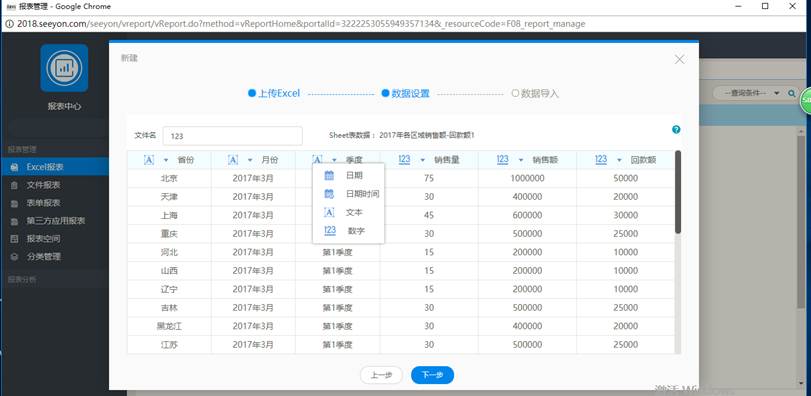Viewport: 811px width, 396px height.
Task: Click the text type icon of 月份 column
Action: [233, 160]
